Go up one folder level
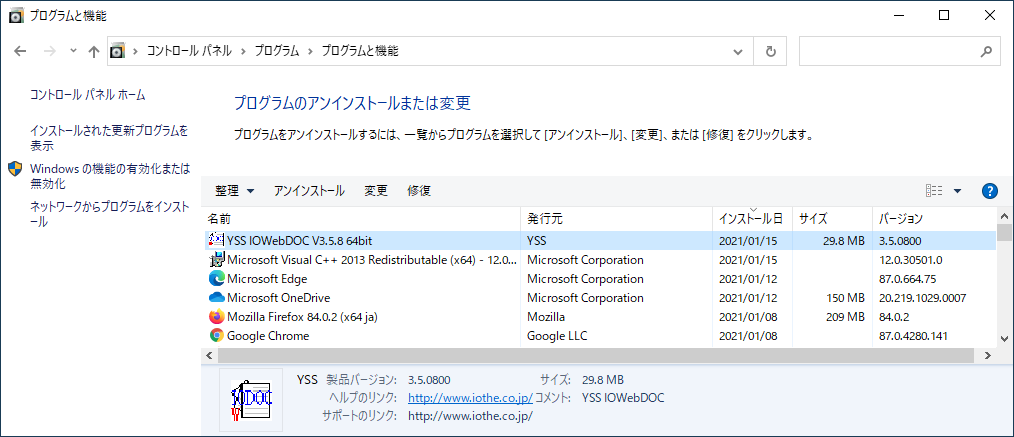 [94, 51]
